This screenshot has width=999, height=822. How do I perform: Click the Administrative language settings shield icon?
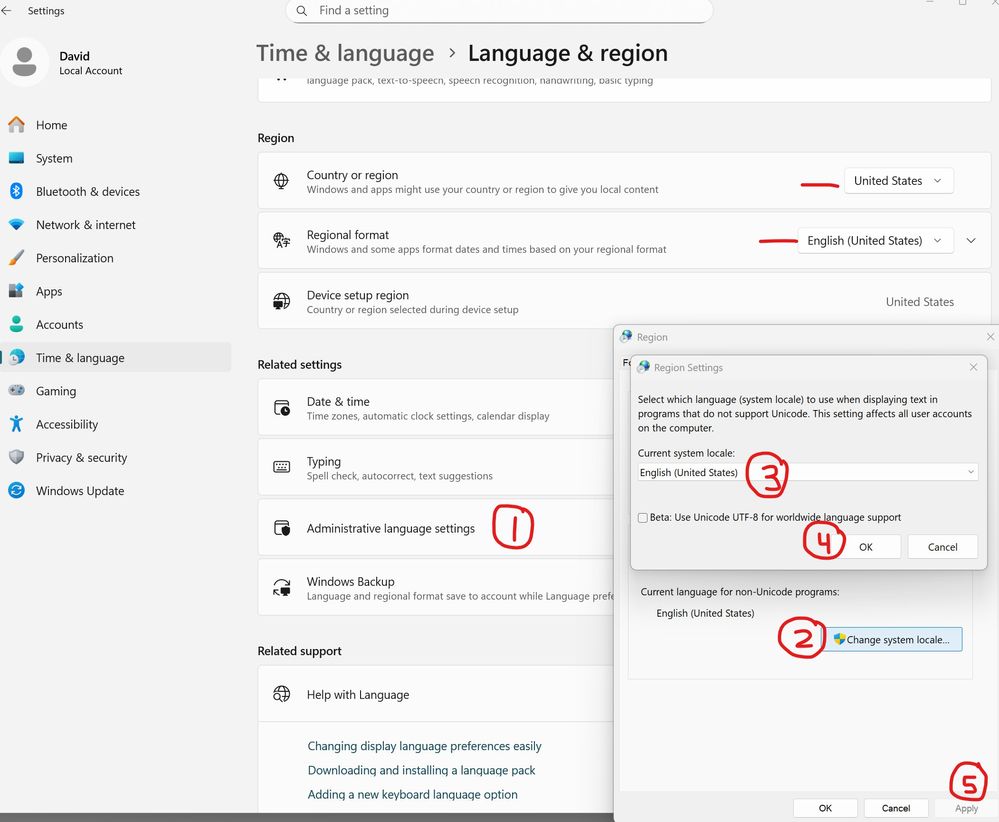point(282,528)
